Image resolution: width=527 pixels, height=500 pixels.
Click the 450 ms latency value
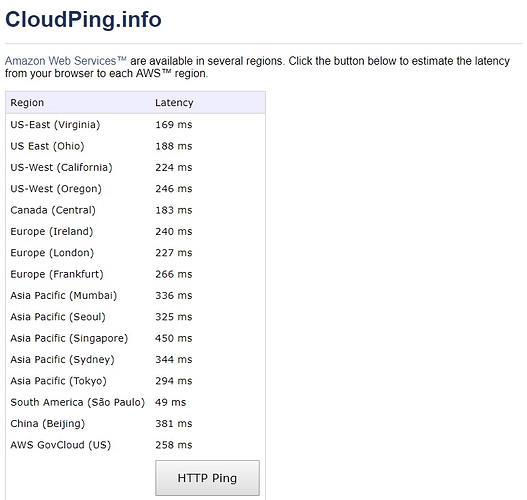pos(174,338)
